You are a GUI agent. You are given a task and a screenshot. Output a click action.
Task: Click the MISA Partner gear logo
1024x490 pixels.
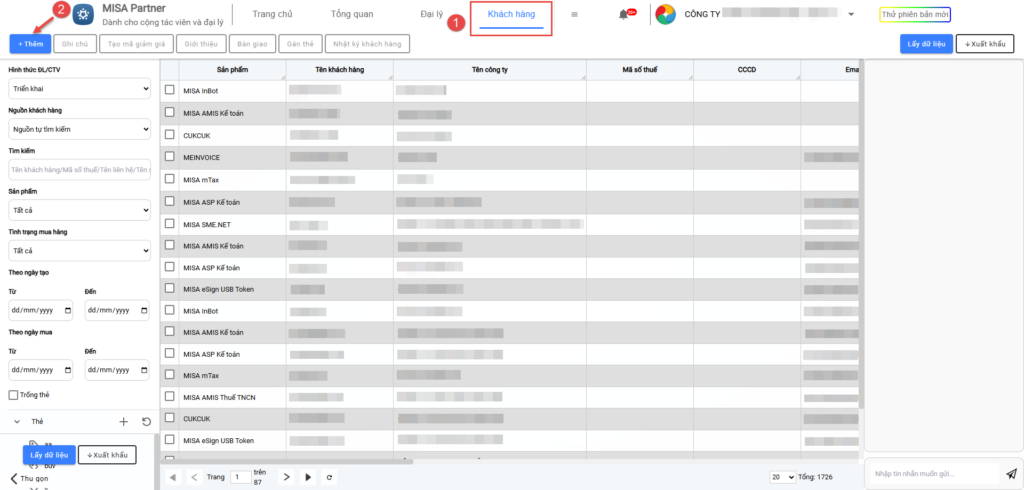coord(83,14)
